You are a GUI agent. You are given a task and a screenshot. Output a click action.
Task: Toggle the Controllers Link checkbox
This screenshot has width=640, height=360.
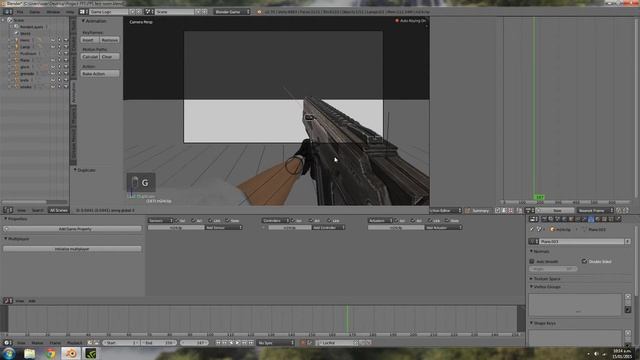tap(329, 221)
